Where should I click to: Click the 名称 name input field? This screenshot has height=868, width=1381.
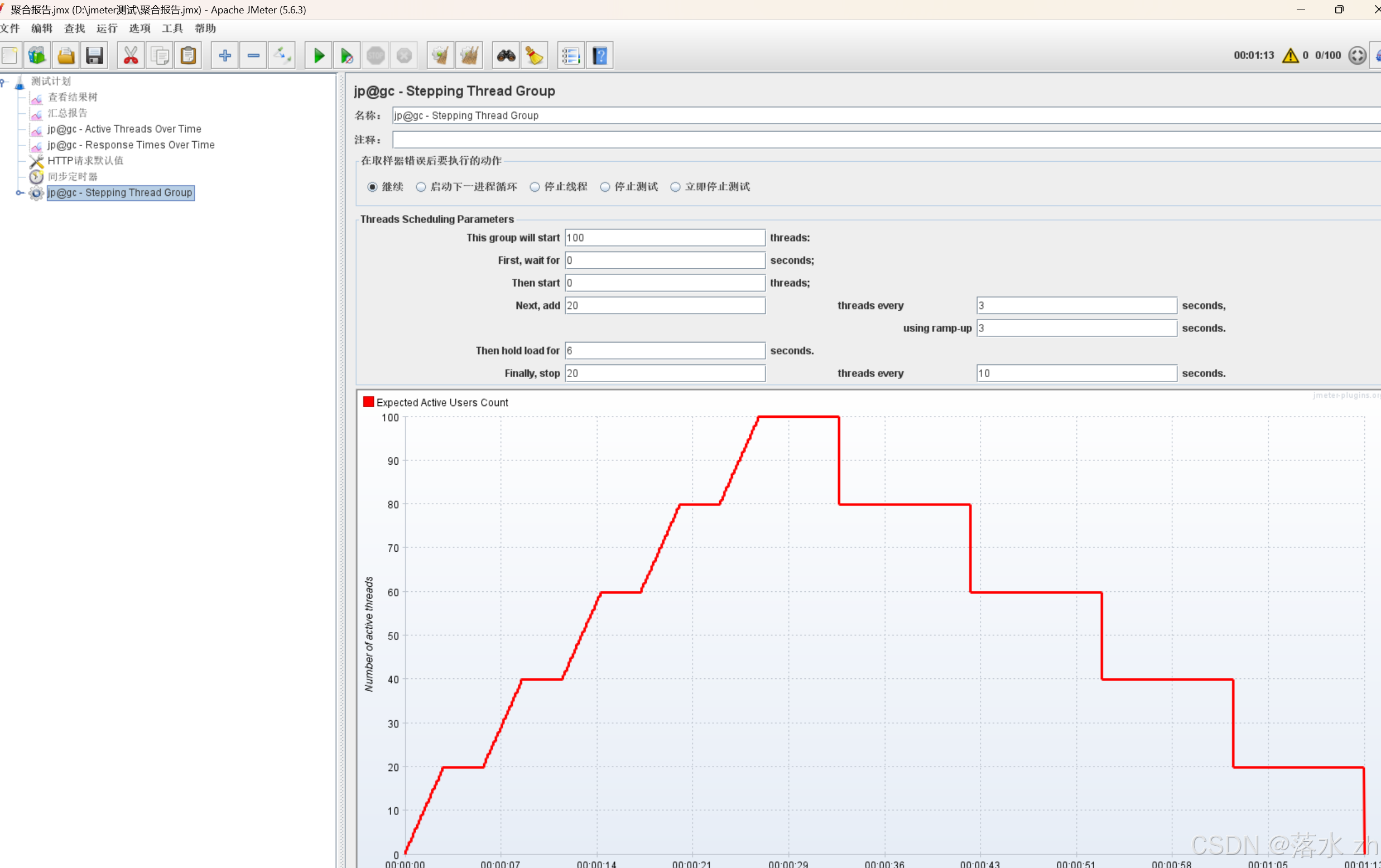point(886,115)
